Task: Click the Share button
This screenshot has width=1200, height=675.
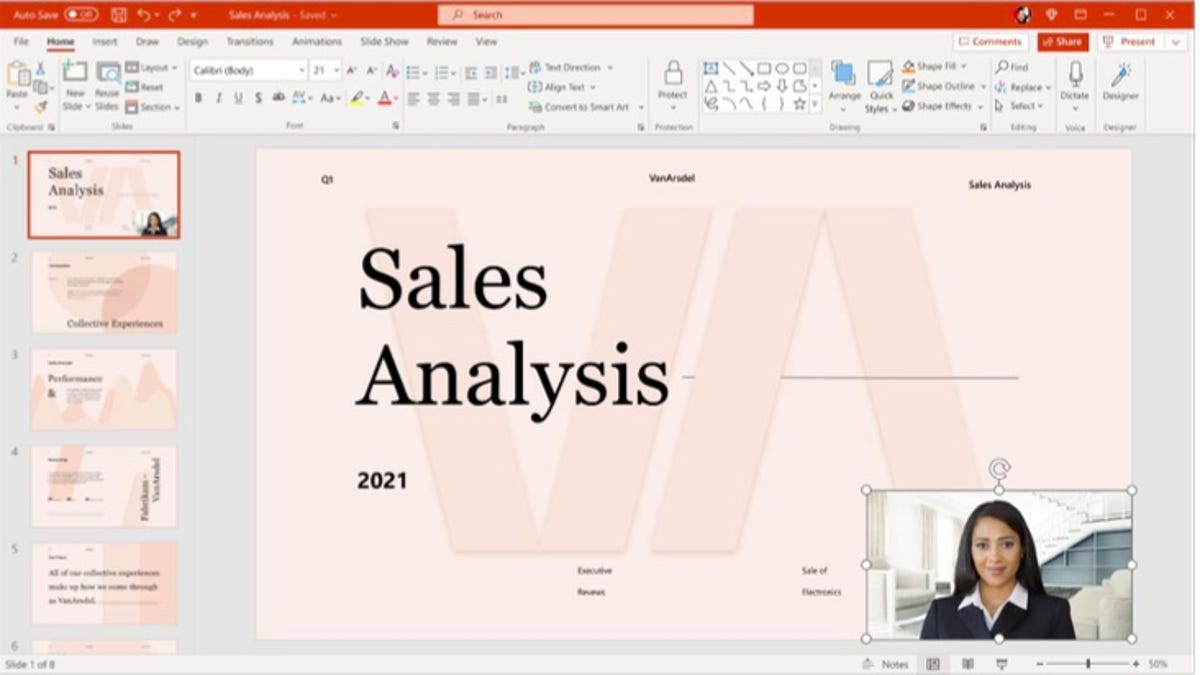Action: click(1062, 42)
